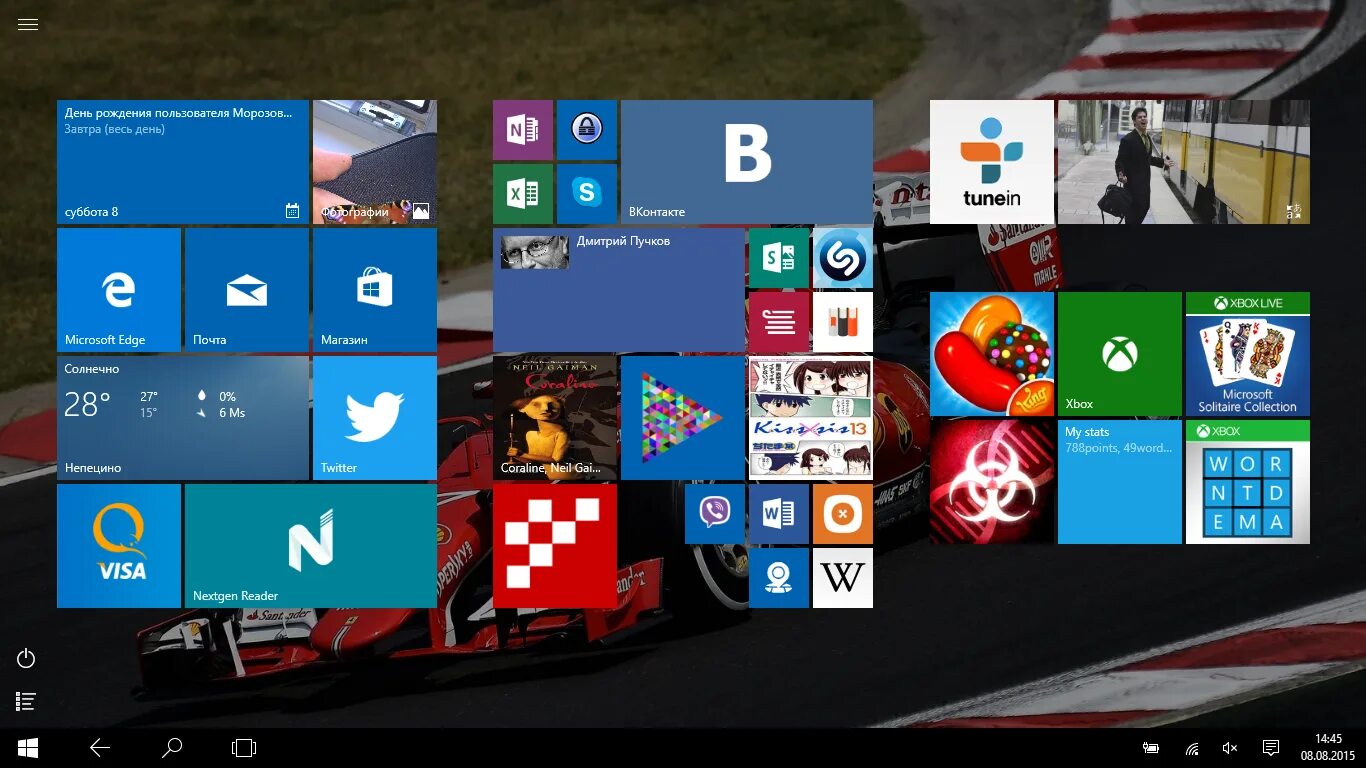This screenshot has width=1366, height=768.
Task: Click the Windows Start button
Action: tap(28, 748)
